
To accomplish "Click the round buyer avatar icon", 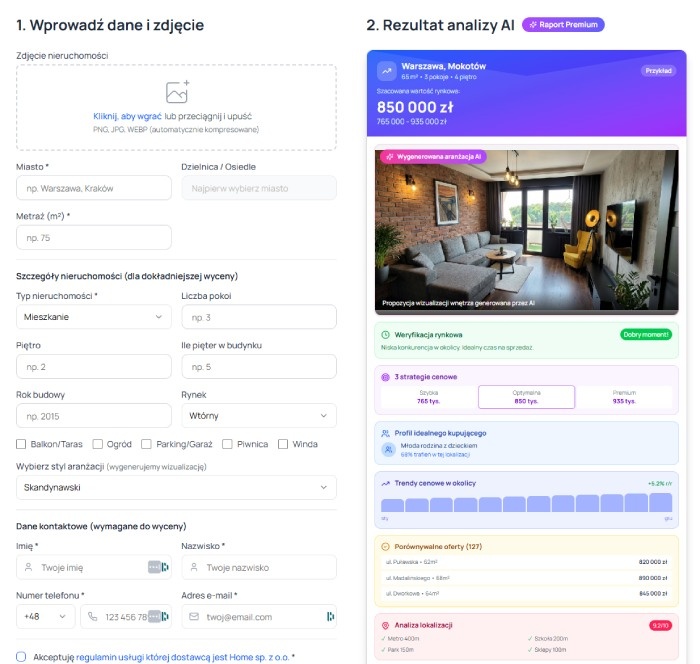I will pos(388,449).
